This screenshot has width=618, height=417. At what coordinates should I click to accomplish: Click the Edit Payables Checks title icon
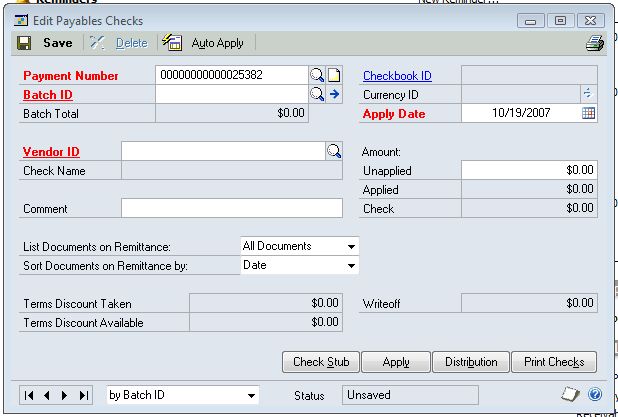(x=21, y=20)
